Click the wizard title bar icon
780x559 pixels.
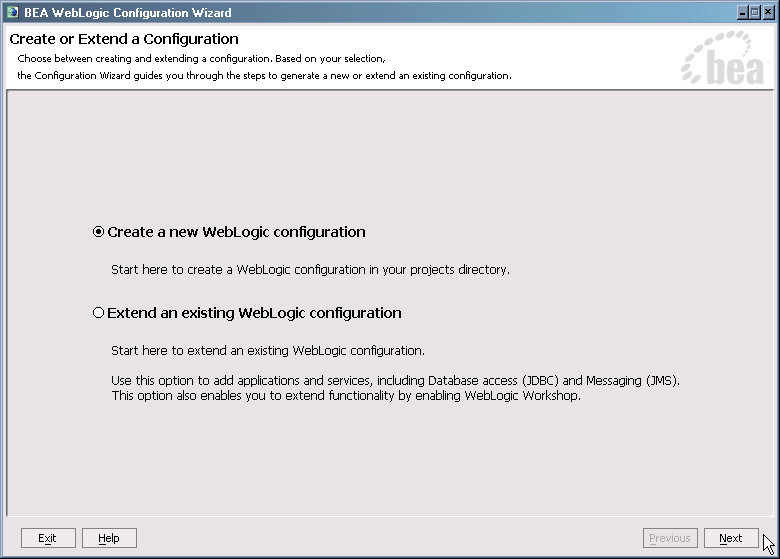coord(12,12)
